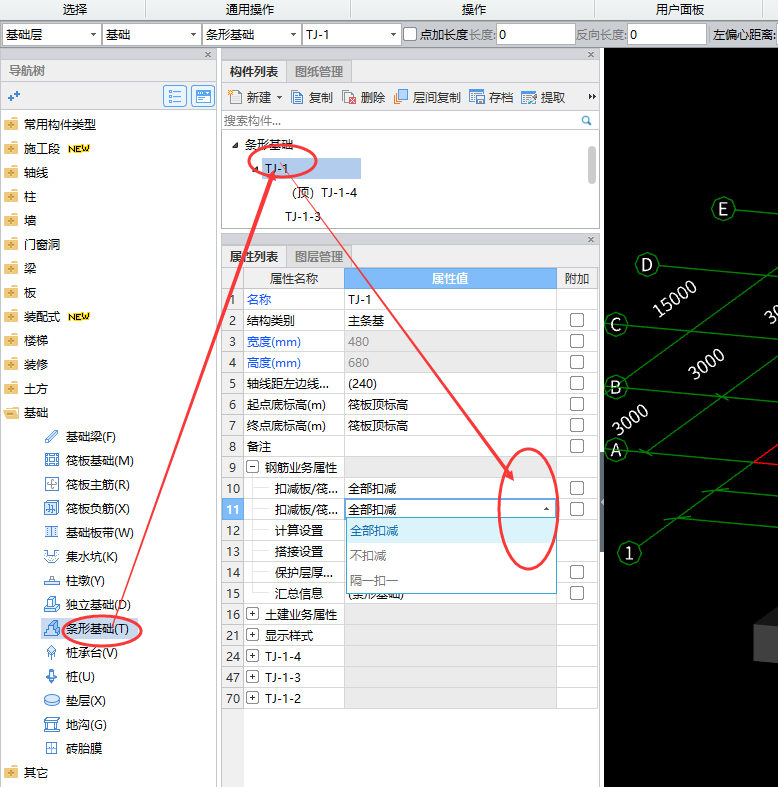Collapse the 钢筋业务属性 group
Image resolution: width=778 pixels, height=787 pixels.
pos(252,467)
